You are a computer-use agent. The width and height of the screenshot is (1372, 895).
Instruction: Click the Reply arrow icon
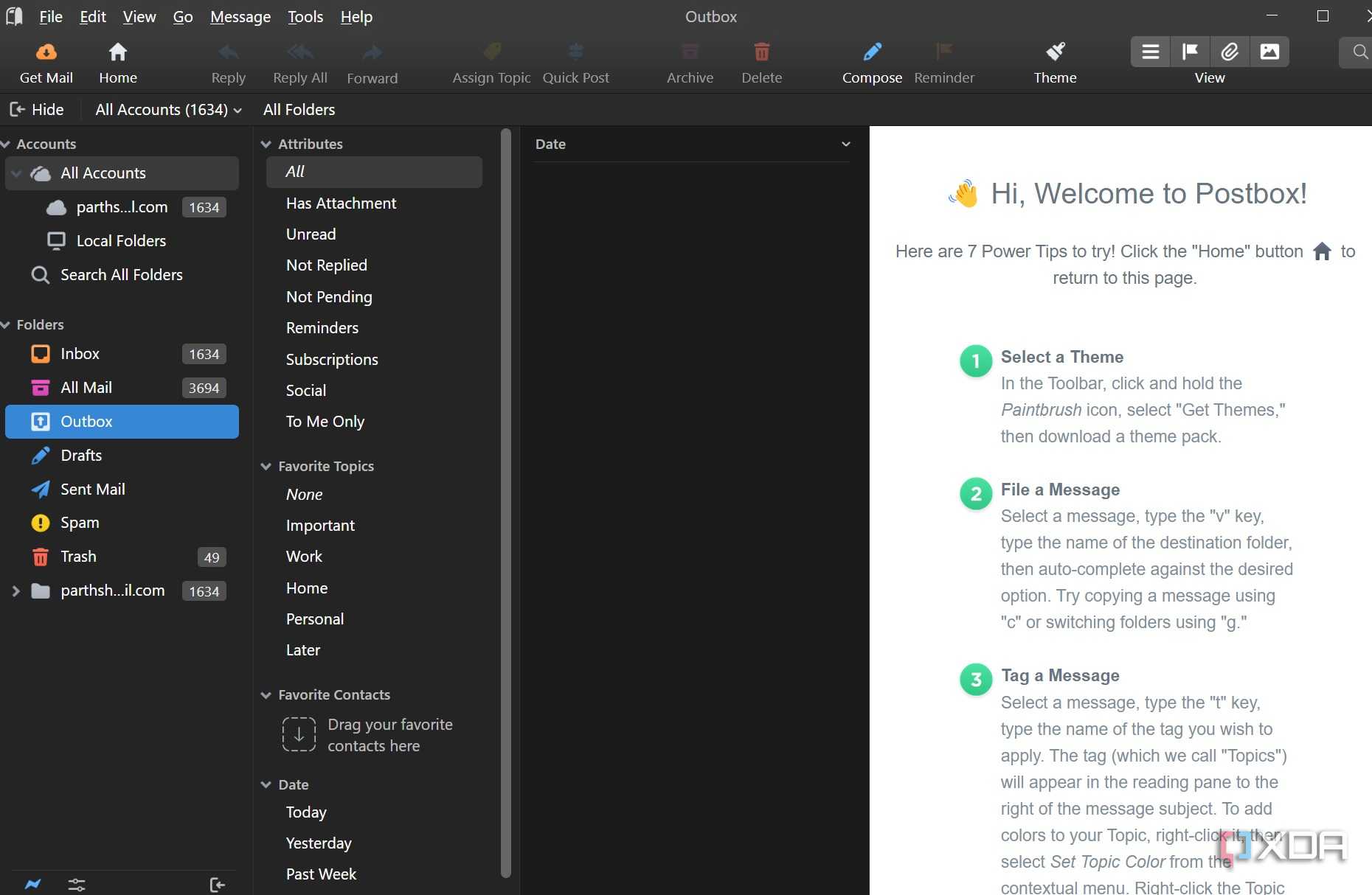point(229,52)
